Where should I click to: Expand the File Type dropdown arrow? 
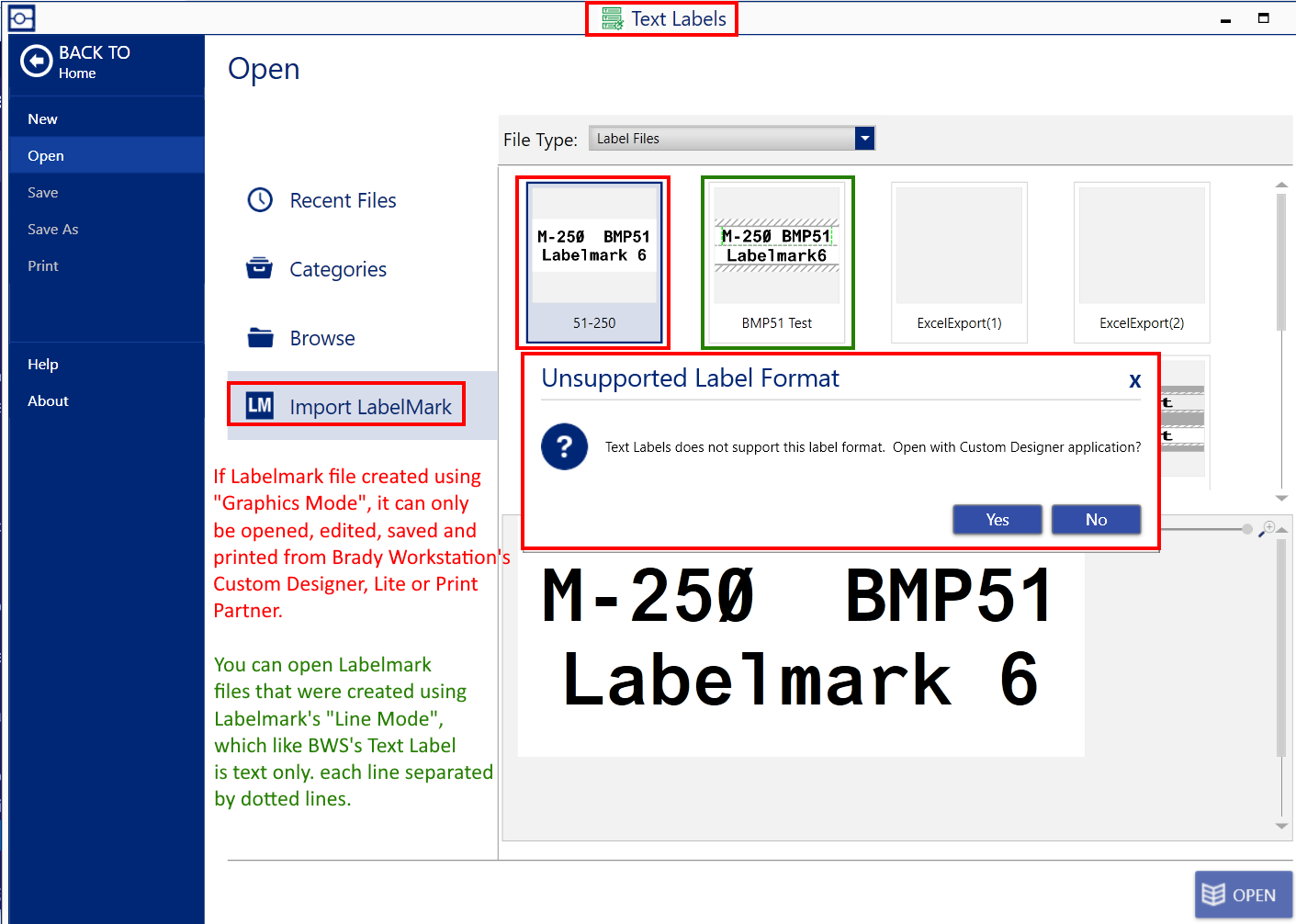[864, 138]
